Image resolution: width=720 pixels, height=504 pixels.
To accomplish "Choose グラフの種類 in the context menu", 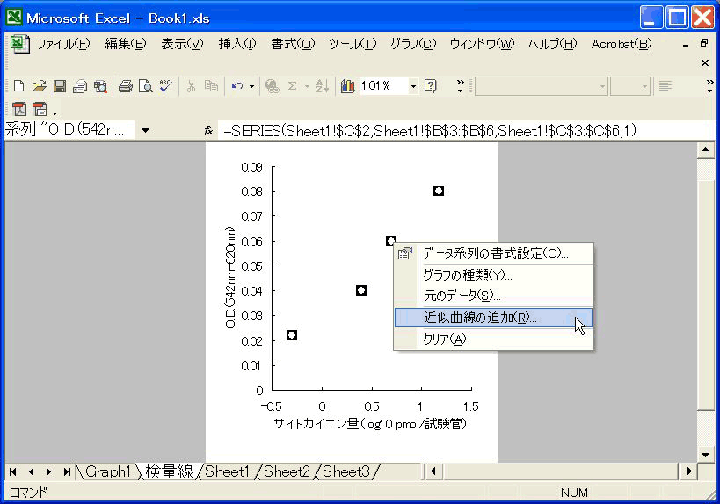I will pos(467,275).
